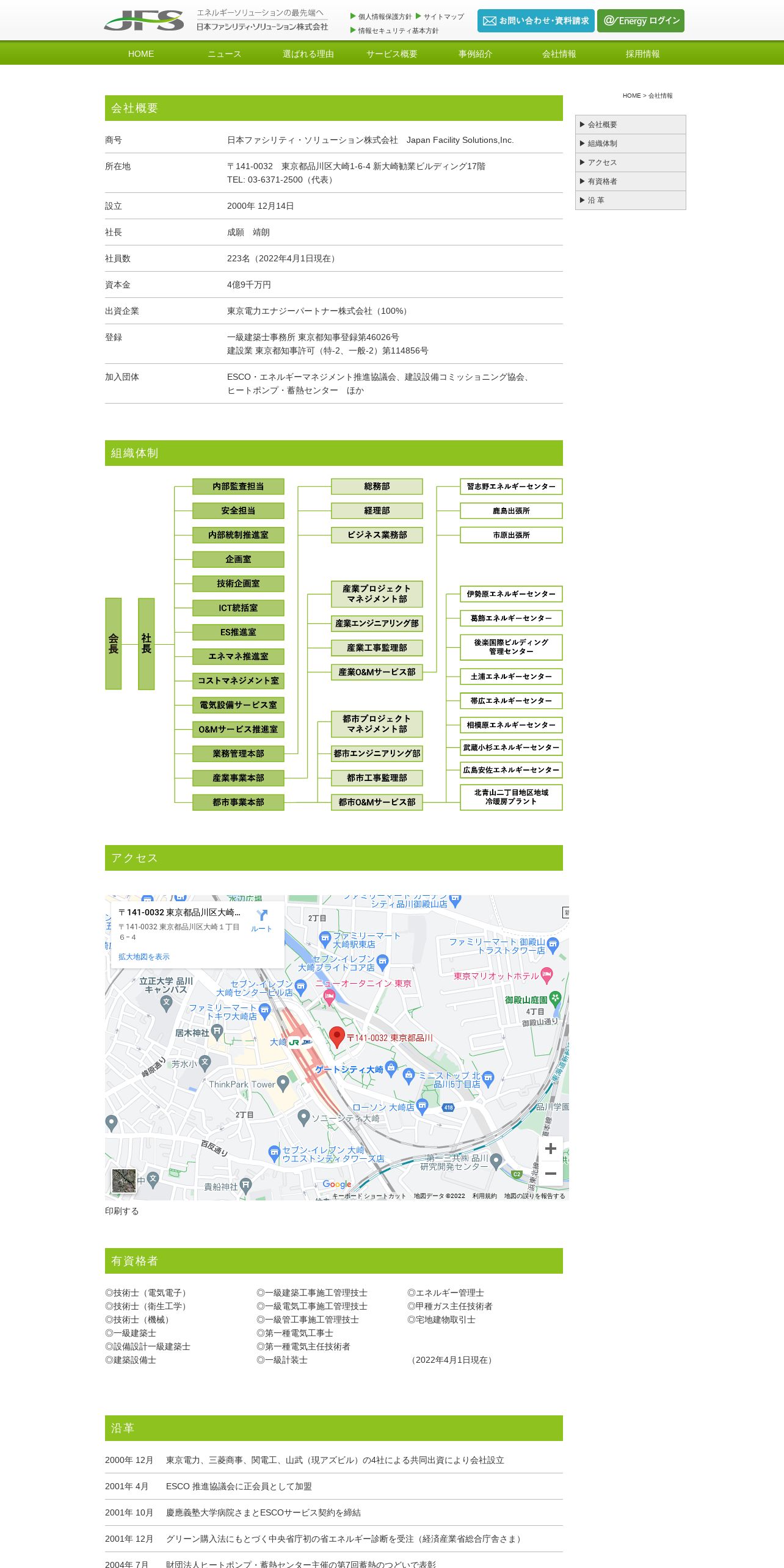Click HOME in the breadcrumb

[x=631, y=96]
